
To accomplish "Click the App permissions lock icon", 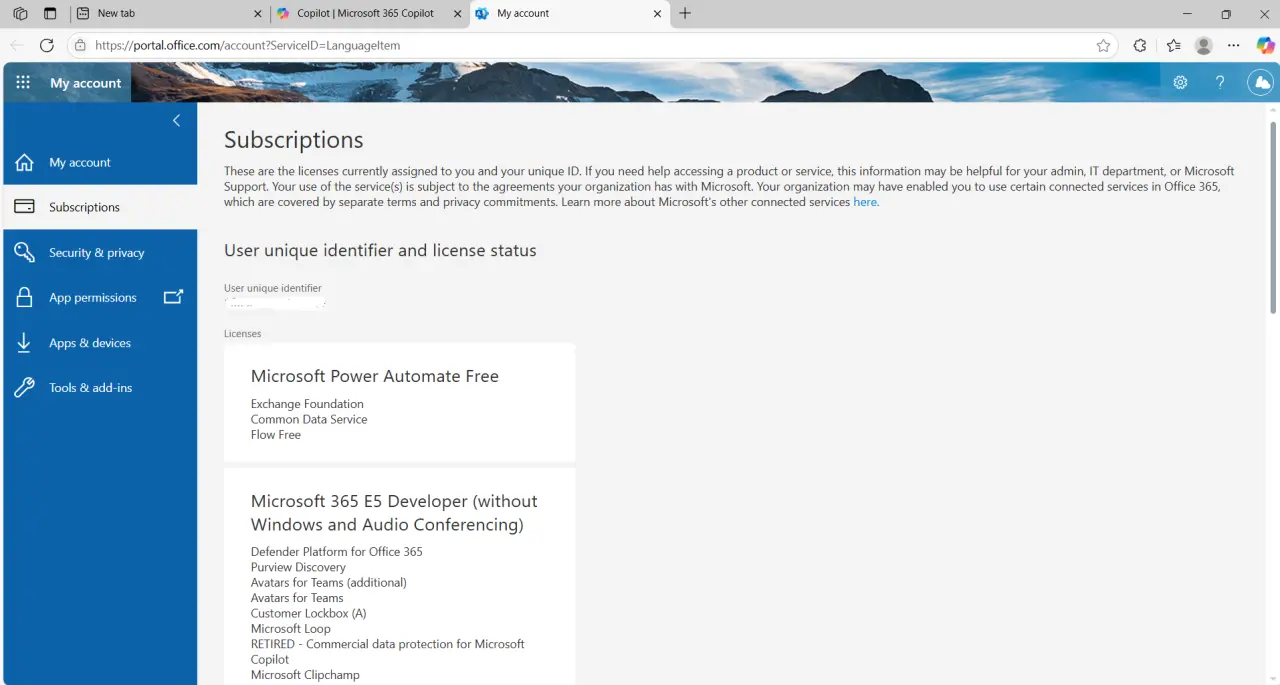I will point(25,298).
